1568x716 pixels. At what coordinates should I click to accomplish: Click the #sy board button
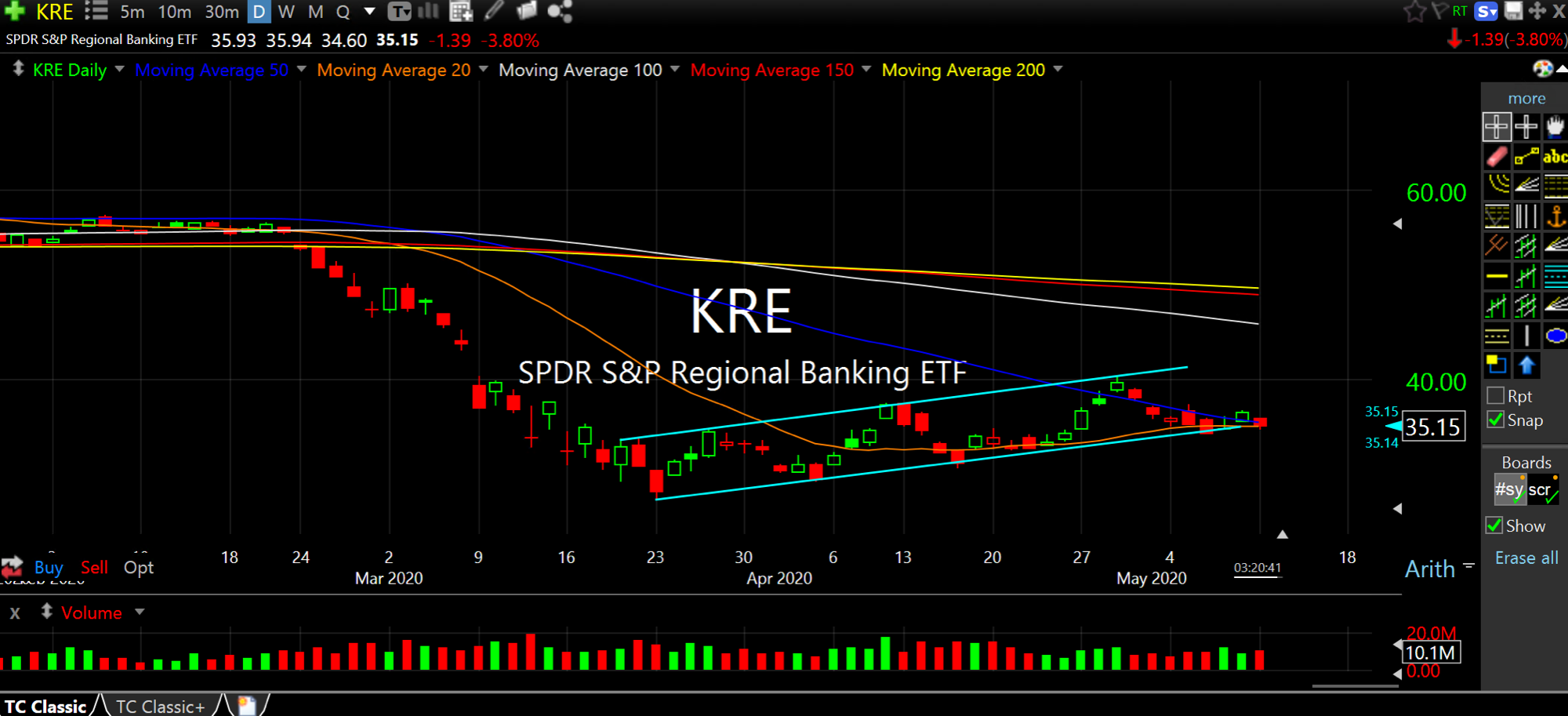click(x=1510, y=489)
